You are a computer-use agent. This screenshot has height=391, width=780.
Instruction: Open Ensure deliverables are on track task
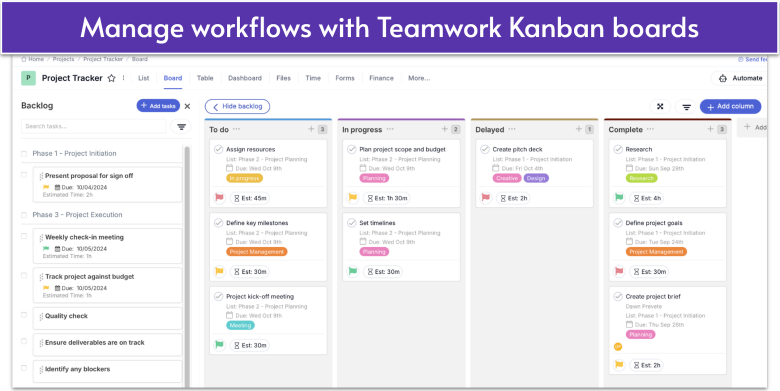click(x=107, y=345)
